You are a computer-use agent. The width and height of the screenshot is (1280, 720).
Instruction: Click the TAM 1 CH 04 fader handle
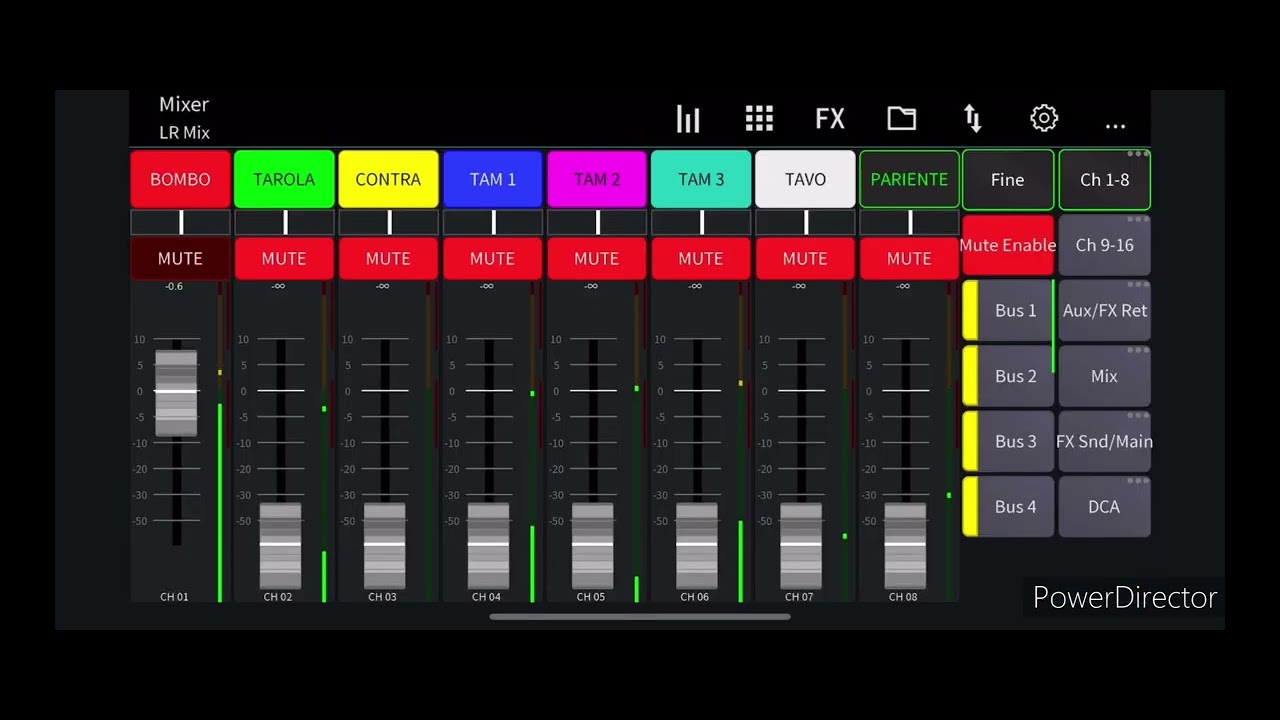click(488, 546)
